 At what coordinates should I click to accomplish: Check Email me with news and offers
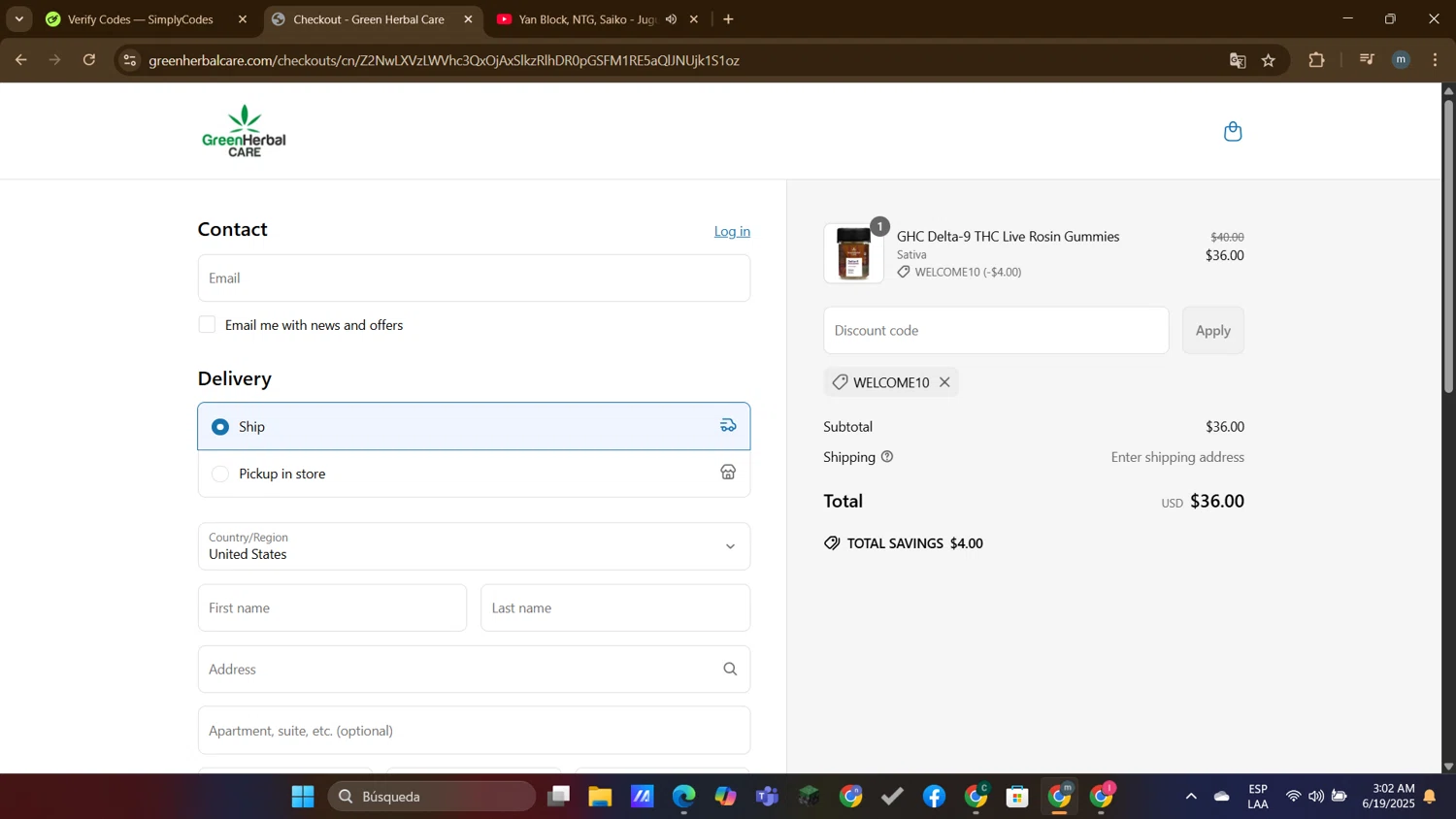pyautogui.click(x=207, y=324)
